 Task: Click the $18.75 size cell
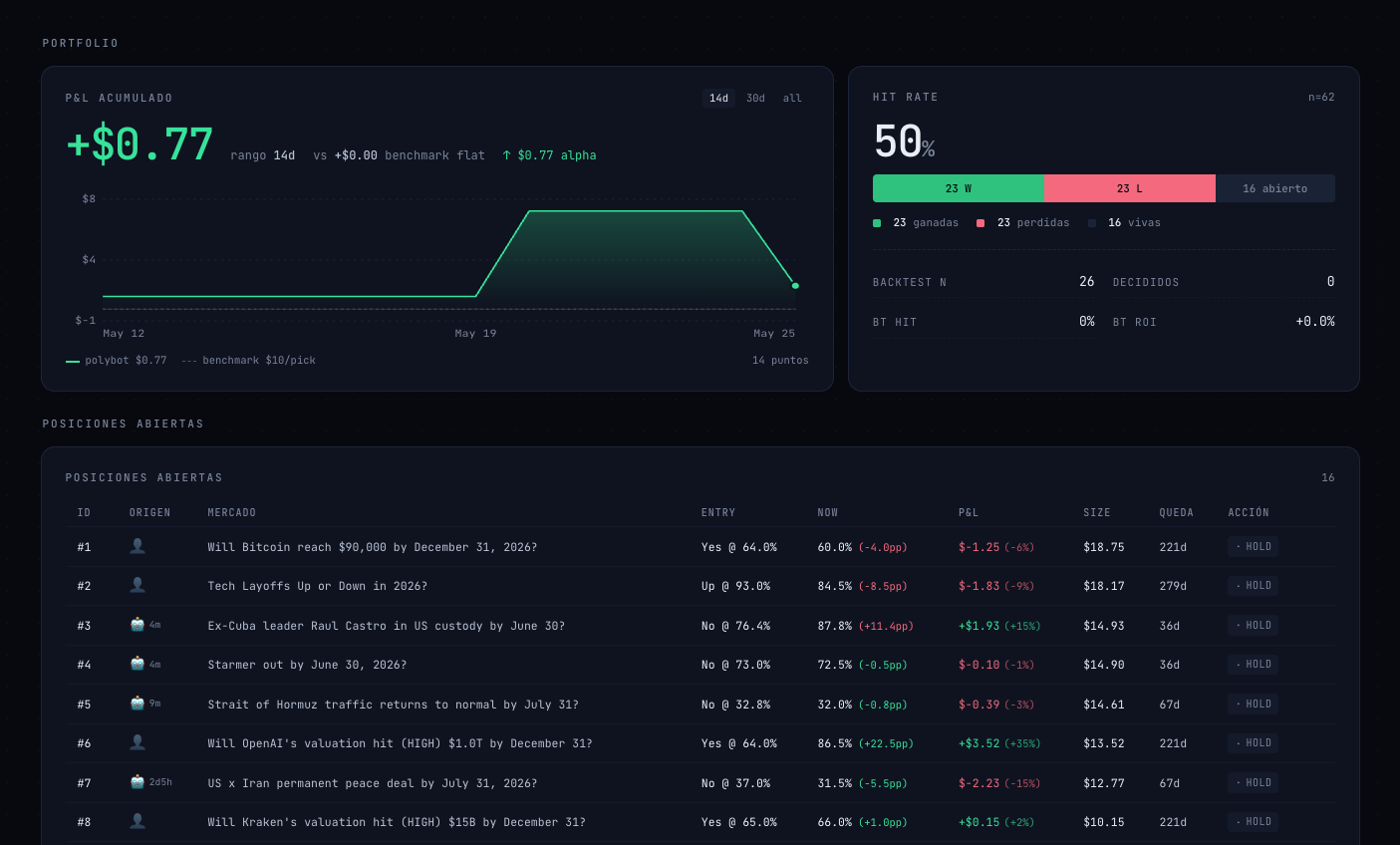(x=1104, y=547)
